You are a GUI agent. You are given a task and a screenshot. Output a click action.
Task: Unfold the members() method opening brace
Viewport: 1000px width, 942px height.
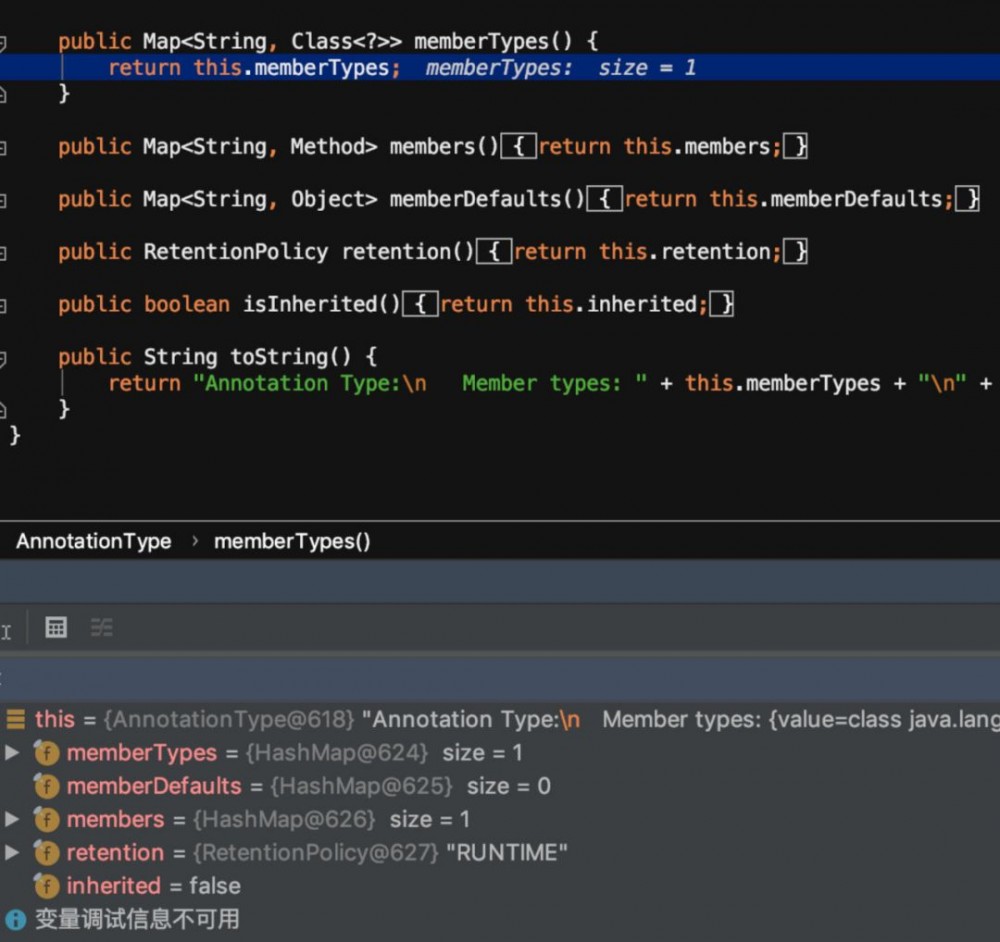[x=518, y=147]
